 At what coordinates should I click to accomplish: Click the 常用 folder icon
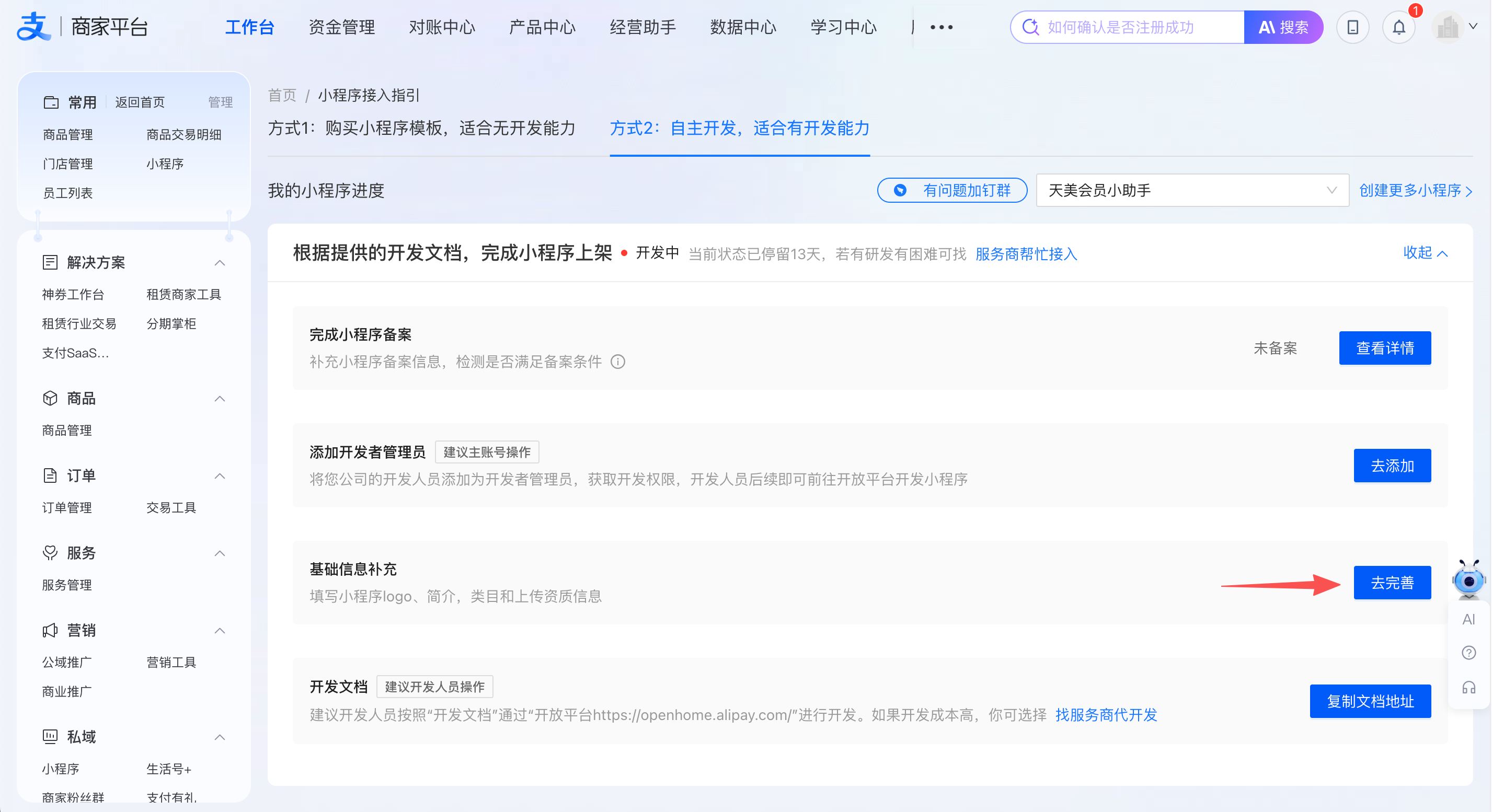click(51, 103)
